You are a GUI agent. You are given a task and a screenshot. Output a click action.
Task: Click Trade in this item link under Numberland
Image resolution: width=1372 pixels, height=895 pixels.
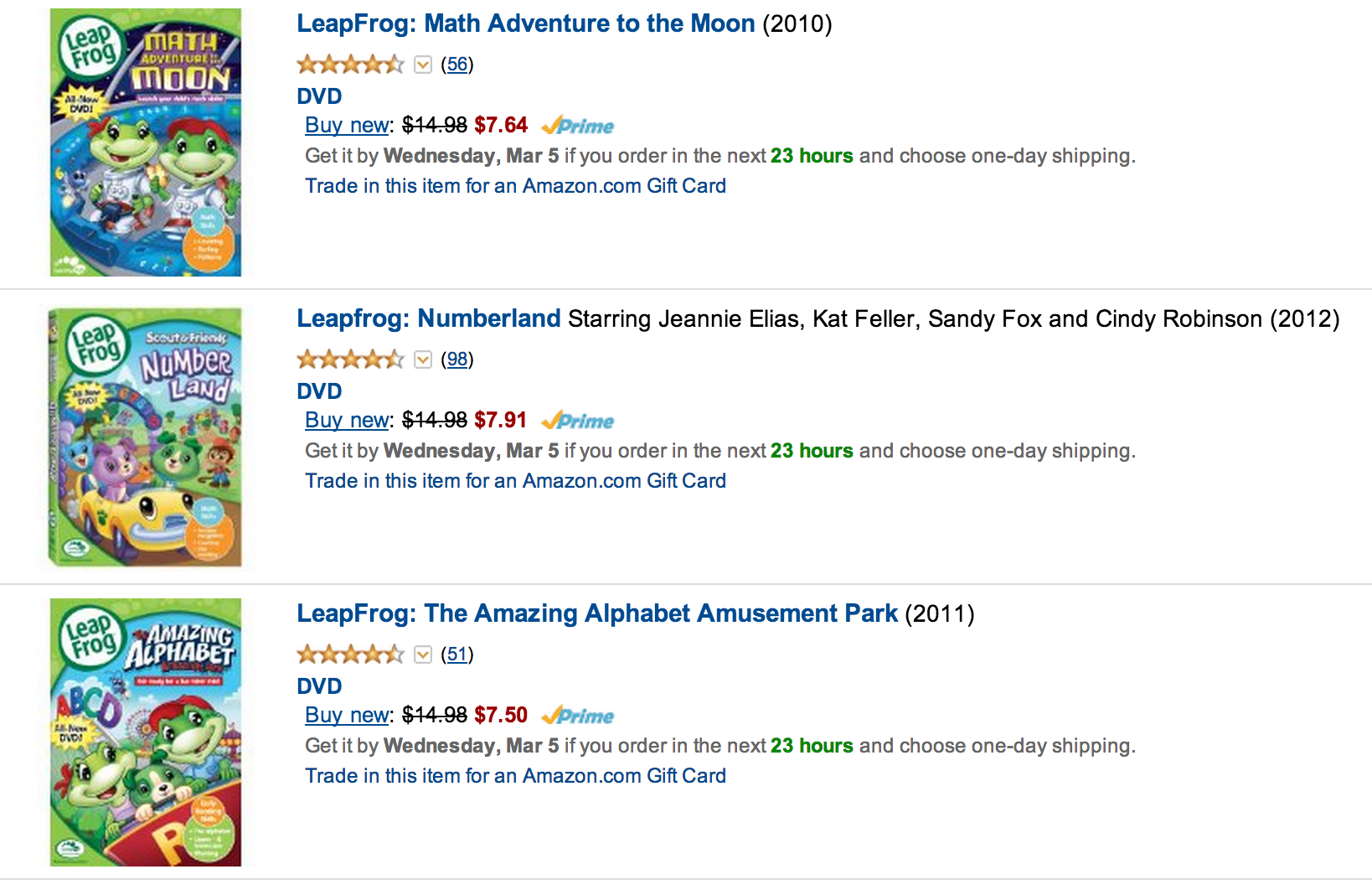(515, 481)
